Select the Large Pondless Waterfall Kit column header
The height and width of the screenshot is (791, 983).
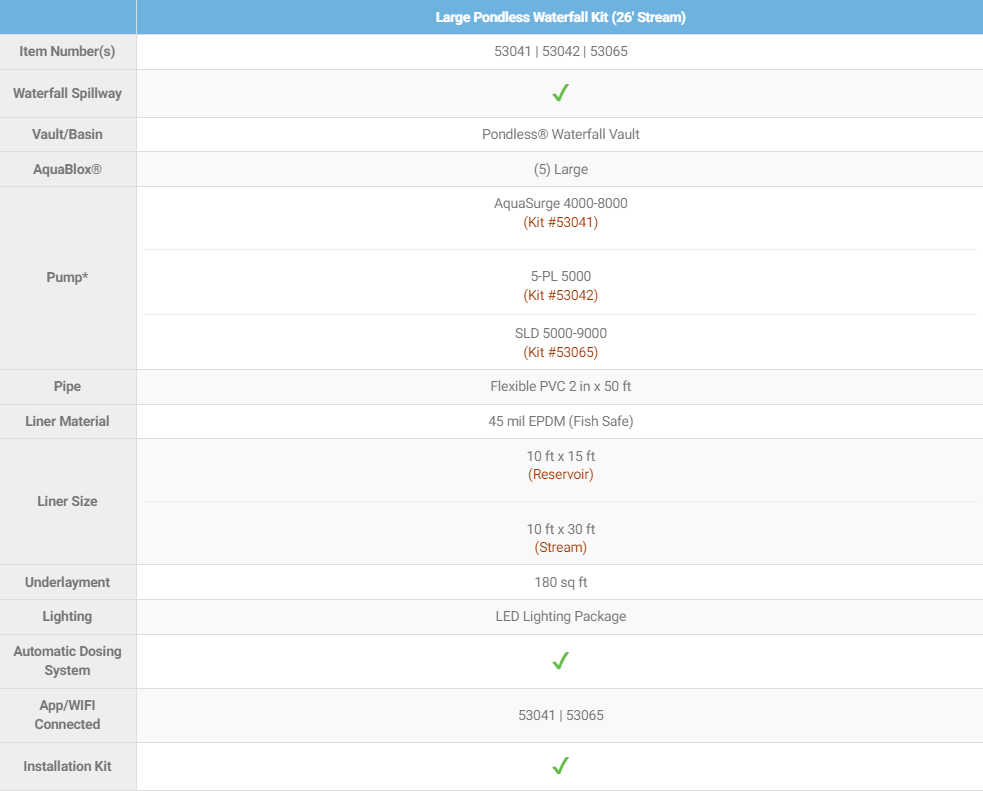tap(560, 17)
